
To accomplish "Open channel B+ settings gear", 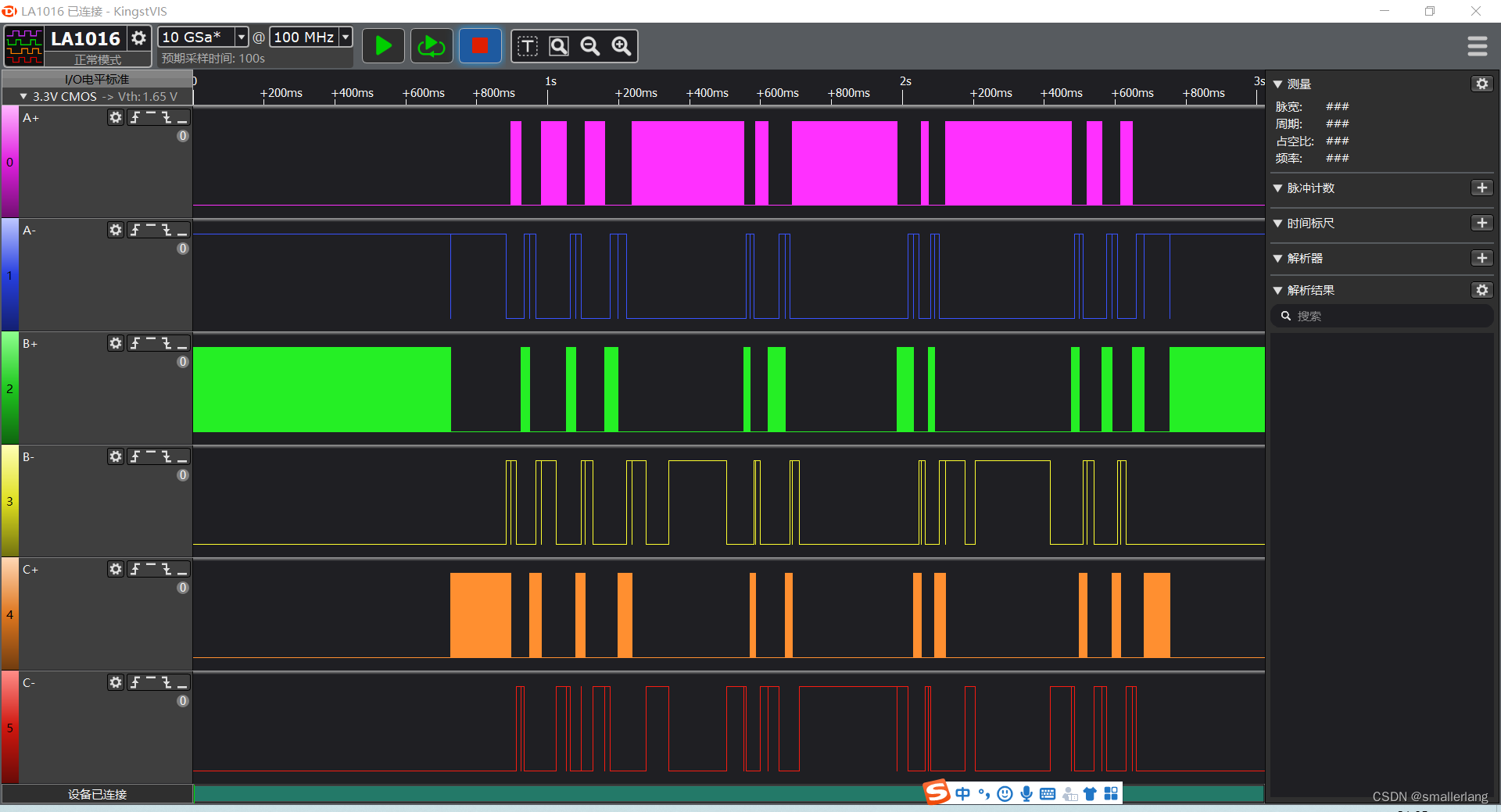I will (116, 343).
